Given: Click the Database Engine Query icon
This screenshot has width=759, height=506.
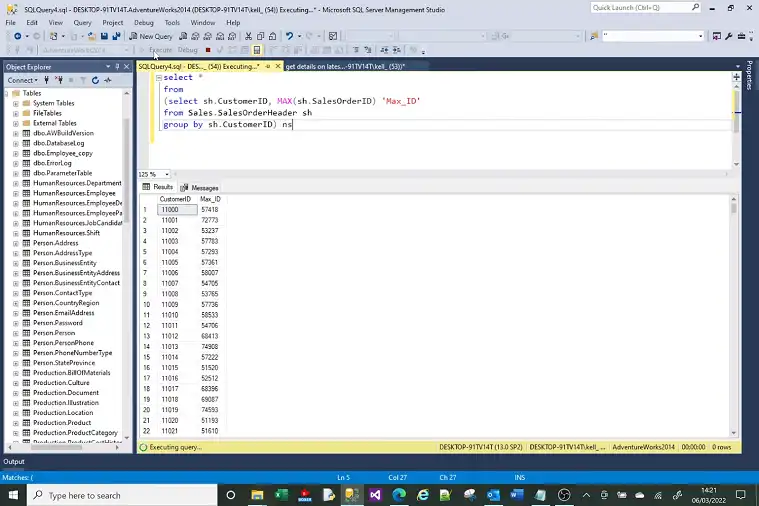Looking at the screenshot, I should [x=183, y=36].
